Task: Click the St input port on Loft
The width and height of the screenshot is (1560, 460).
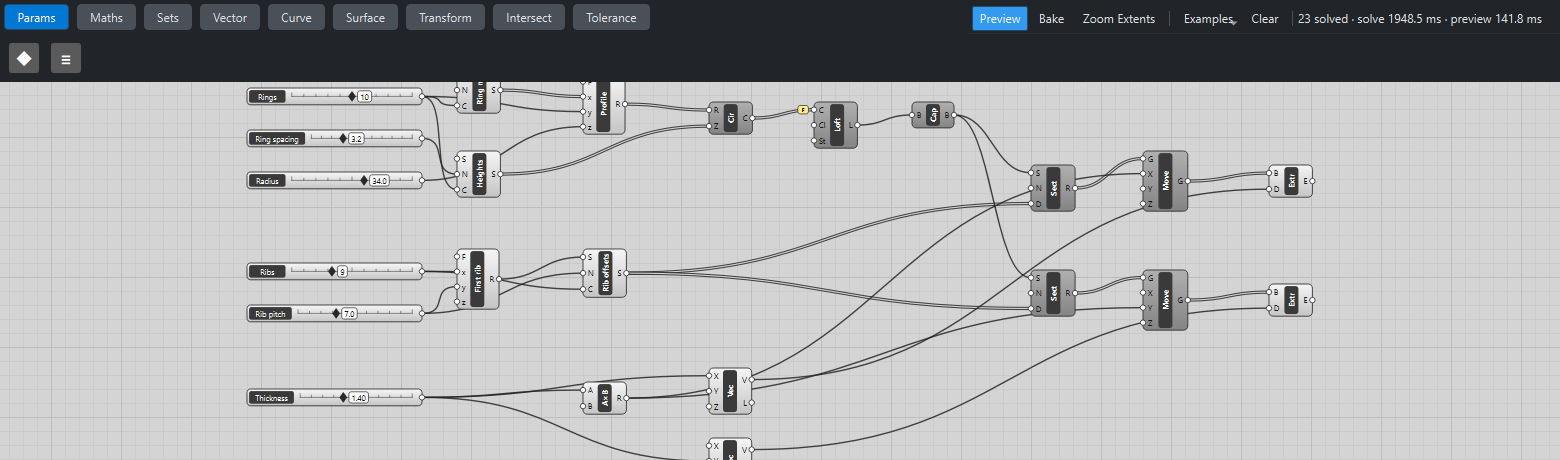Action: [815, 141]
